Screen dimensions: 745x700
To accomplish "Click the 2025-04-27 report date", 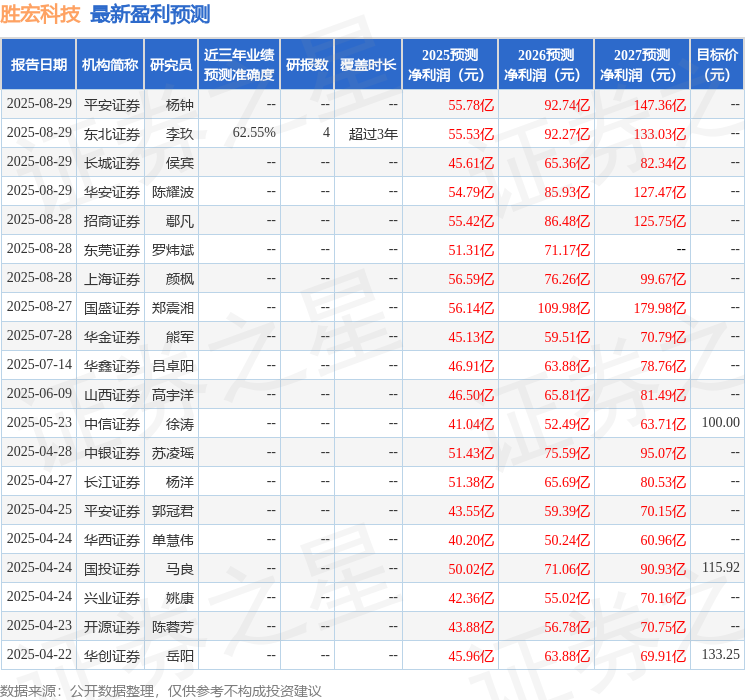I will (x=39, y=480).
